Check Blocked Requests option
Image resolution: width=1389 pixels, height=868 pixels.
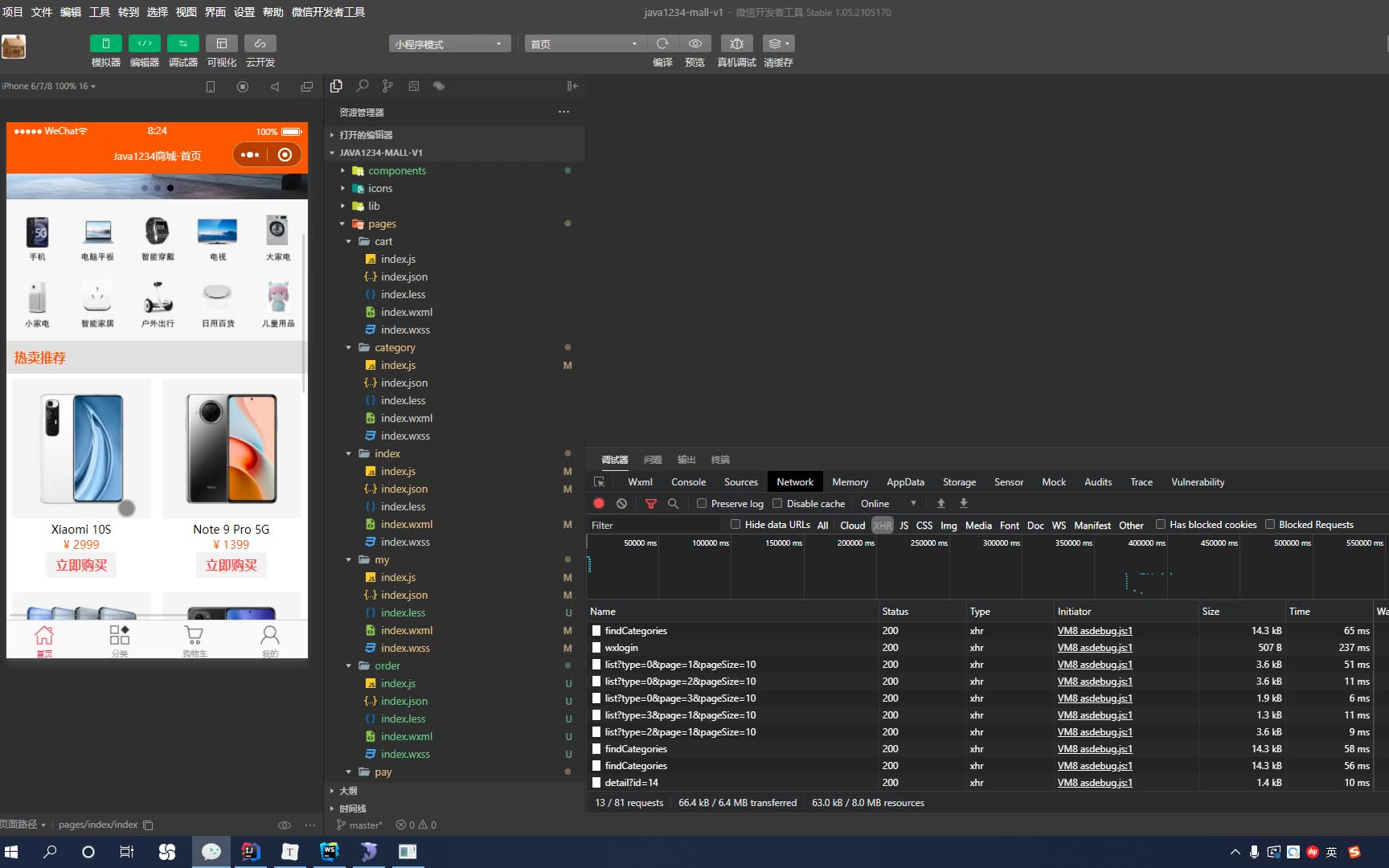[1270, 524]
